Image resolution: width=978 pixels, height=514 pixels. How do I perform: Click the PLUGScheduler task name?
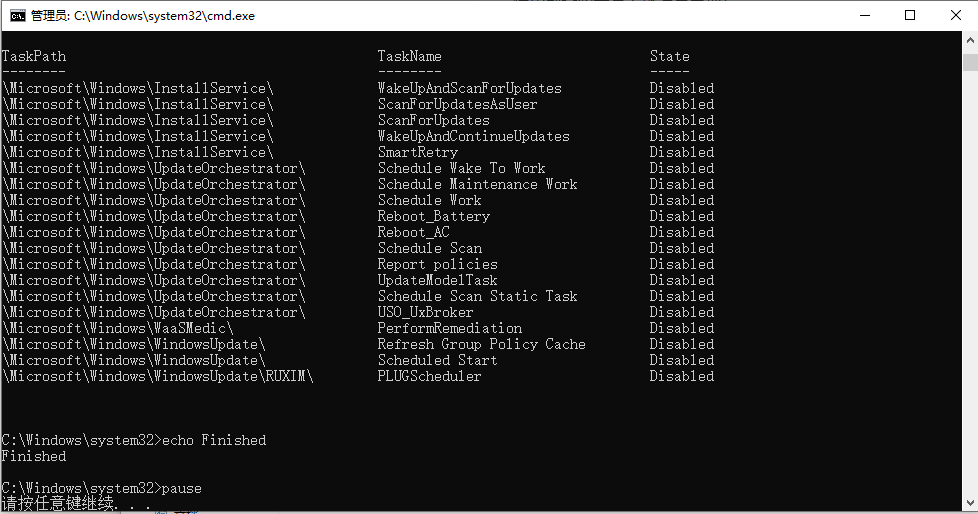pos(430,376)
